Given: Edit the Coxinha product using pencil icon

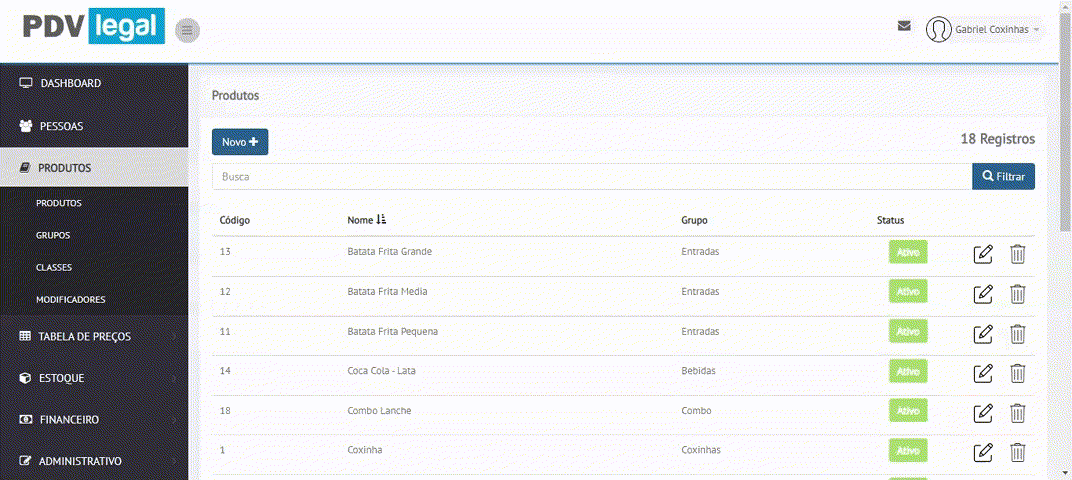Looking at the screenshot, I should click(983, 452).
